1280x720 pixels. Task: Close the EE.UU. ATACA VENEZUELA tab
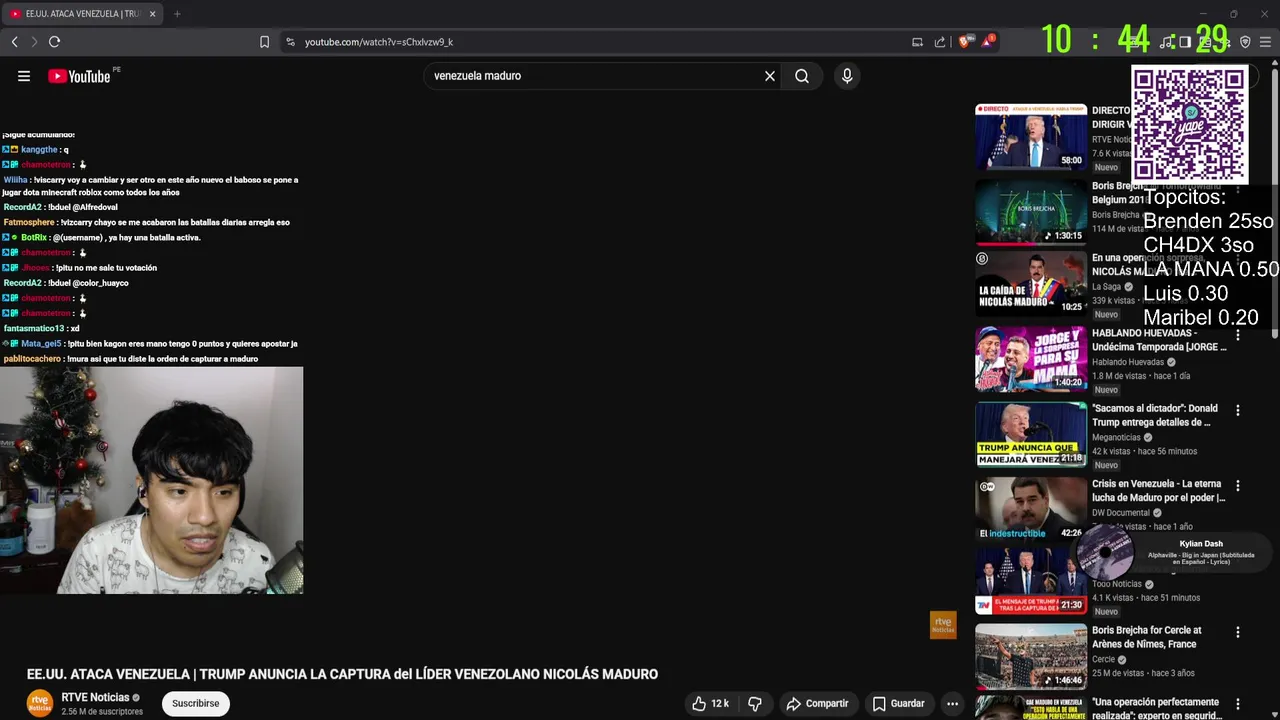(x=152, y=14)
